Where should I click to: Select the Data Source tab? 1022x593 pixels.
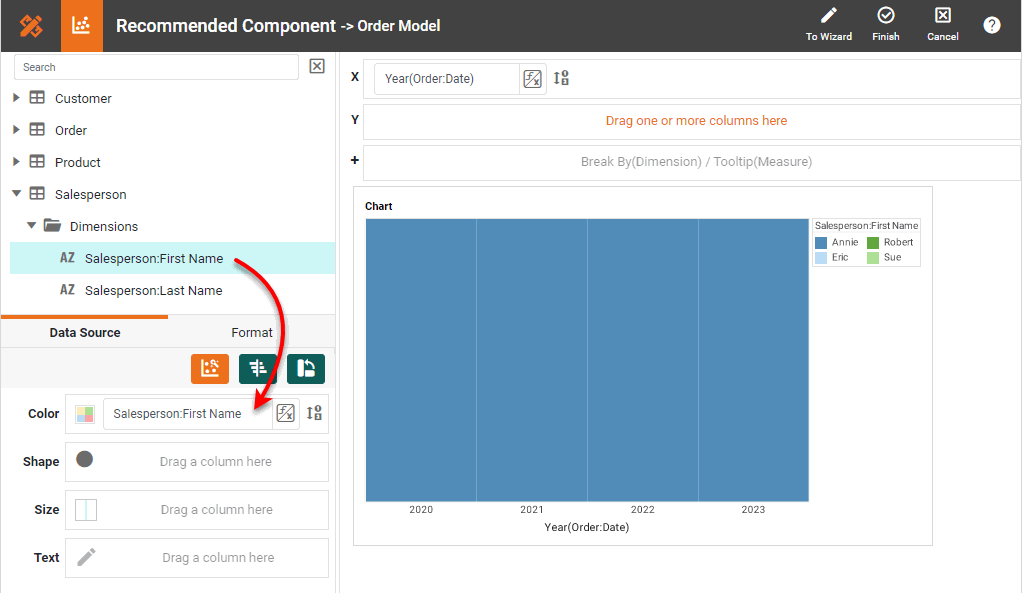tap(85, 333)
